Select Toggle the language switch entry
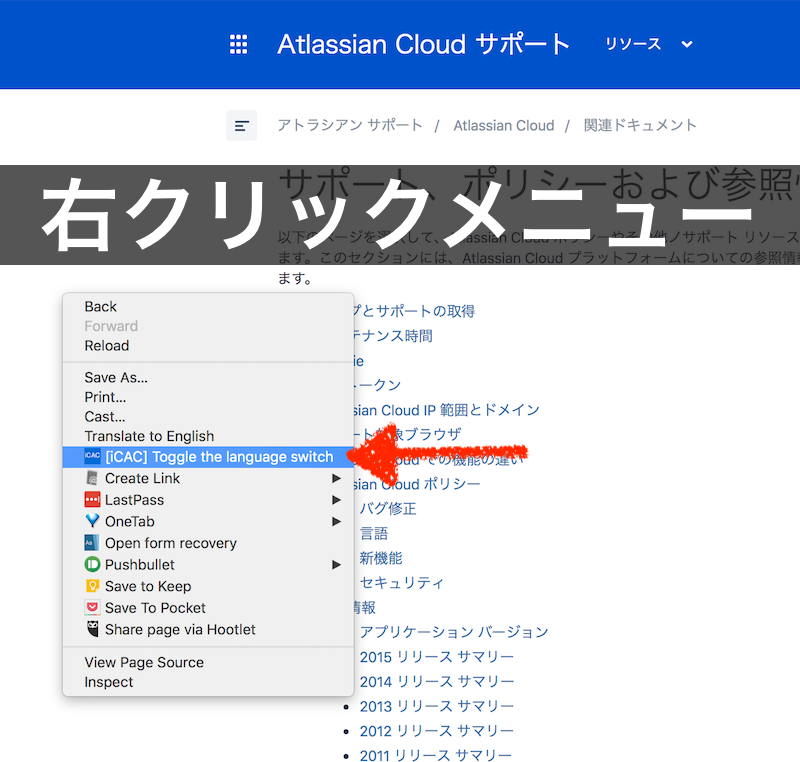Viewport: 800px width, 762px height. 208,457
